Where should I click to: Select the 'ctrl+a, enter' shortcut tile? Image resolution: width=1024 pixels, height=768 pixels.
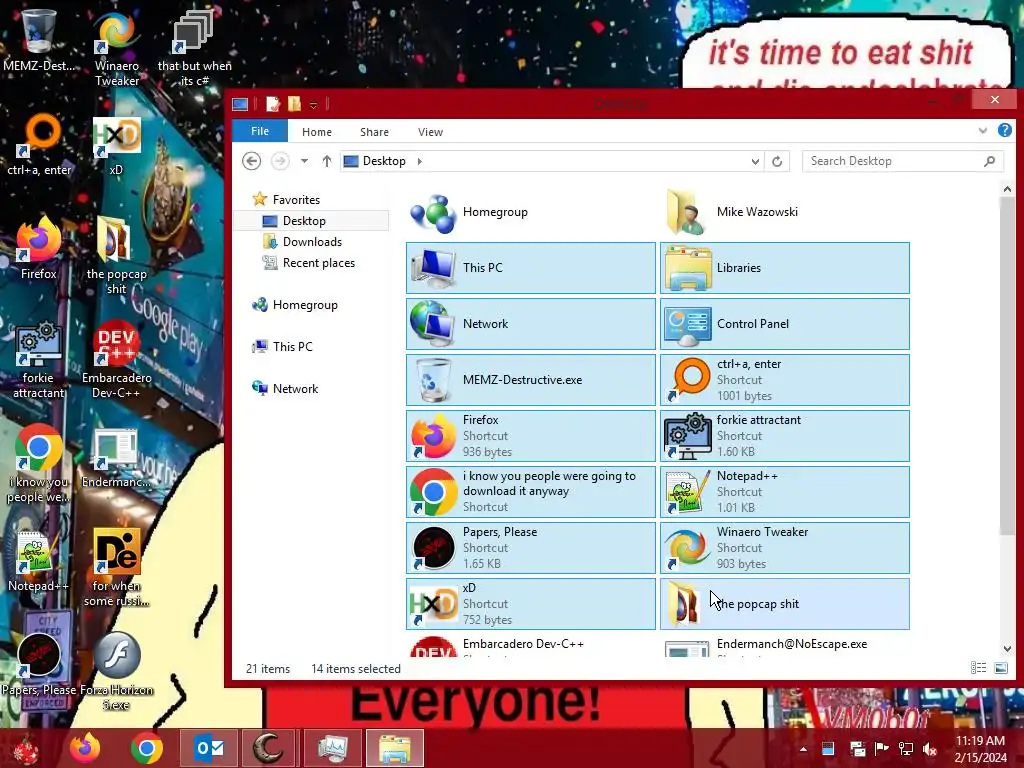tap(784, 380)
